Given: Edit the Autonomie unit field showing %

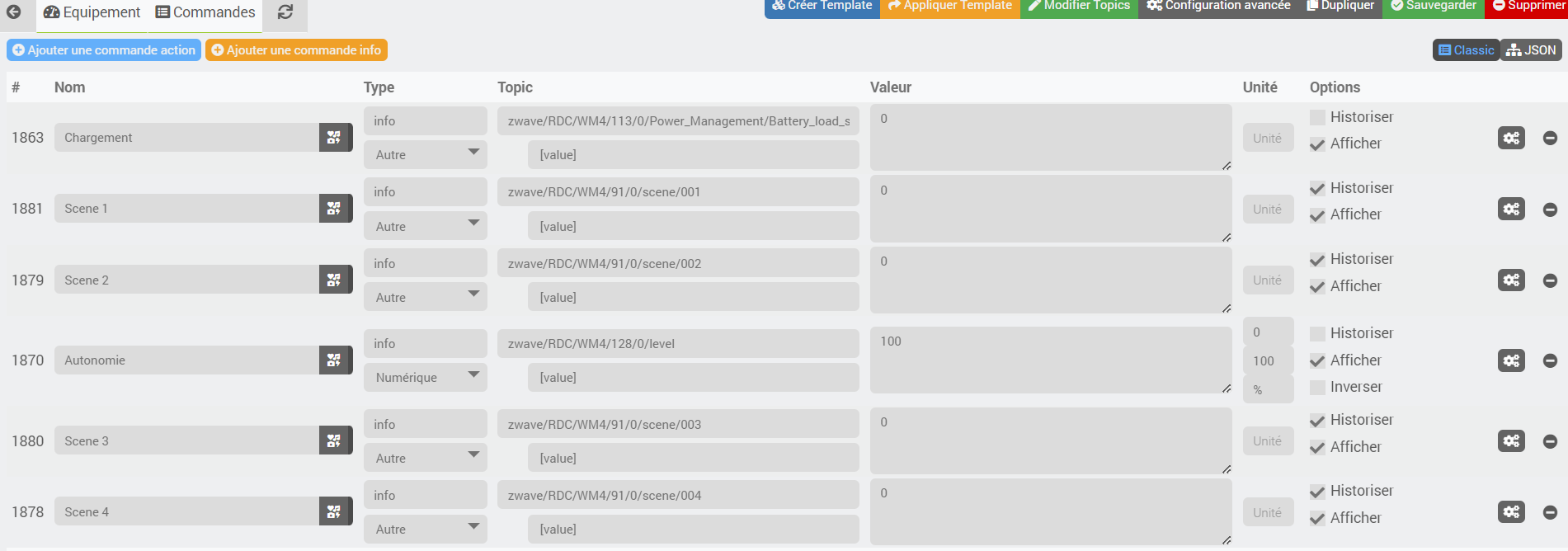Looking at the screenshot, I should (x=1268, y=389).
